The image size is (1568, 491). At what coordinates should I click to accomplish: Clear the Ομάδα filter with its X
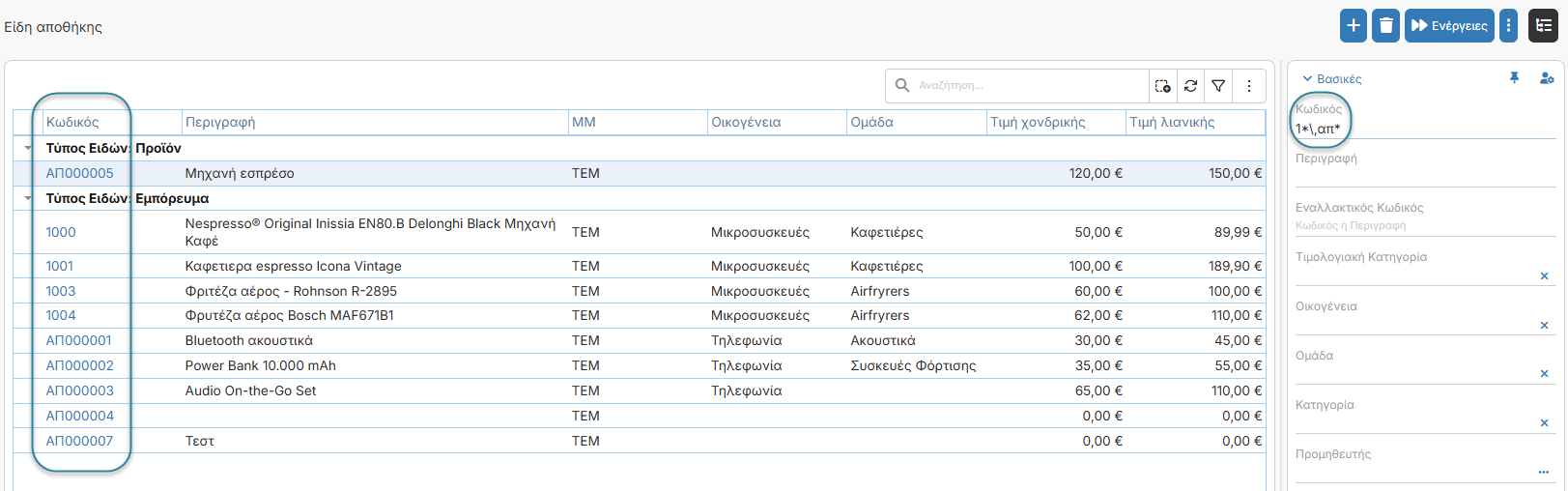point(1544,374)
